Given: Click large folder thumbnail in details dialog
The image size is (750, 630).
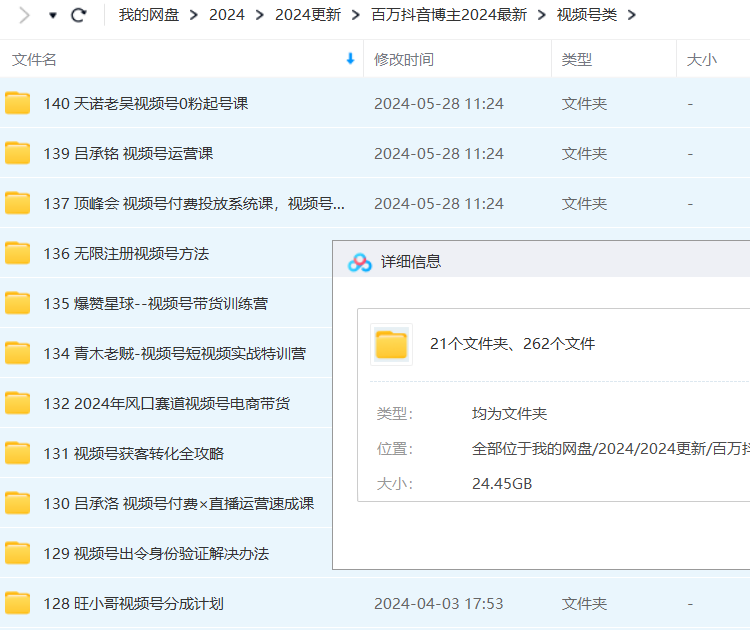Looking at the screenshot, I should [x=391, y=344].
